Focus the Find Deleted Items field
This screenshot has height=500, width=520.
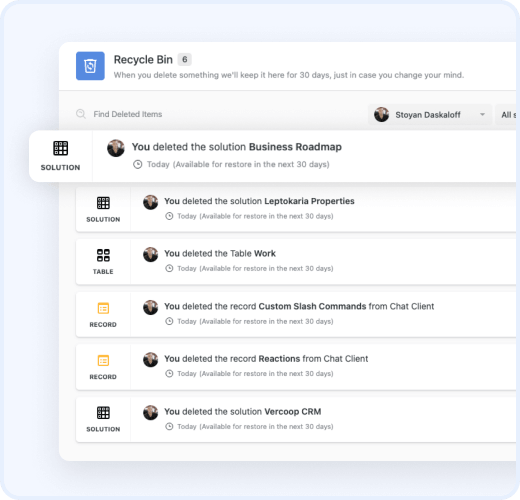[x=128, y=114]
